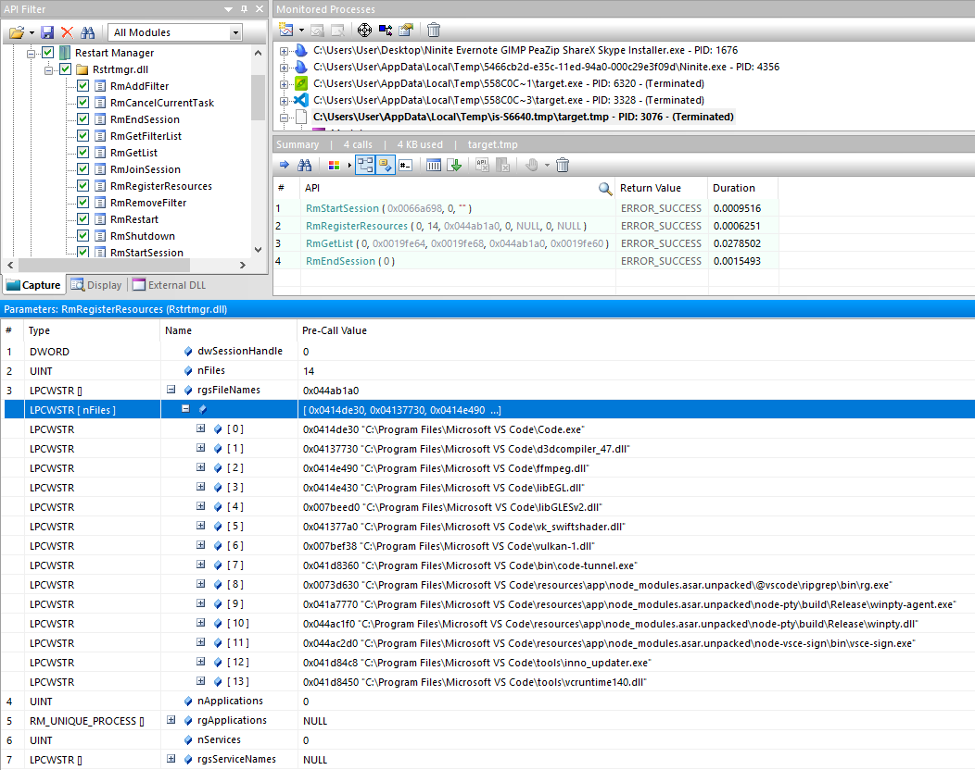Save the API filter with the floppy icon

47,32
